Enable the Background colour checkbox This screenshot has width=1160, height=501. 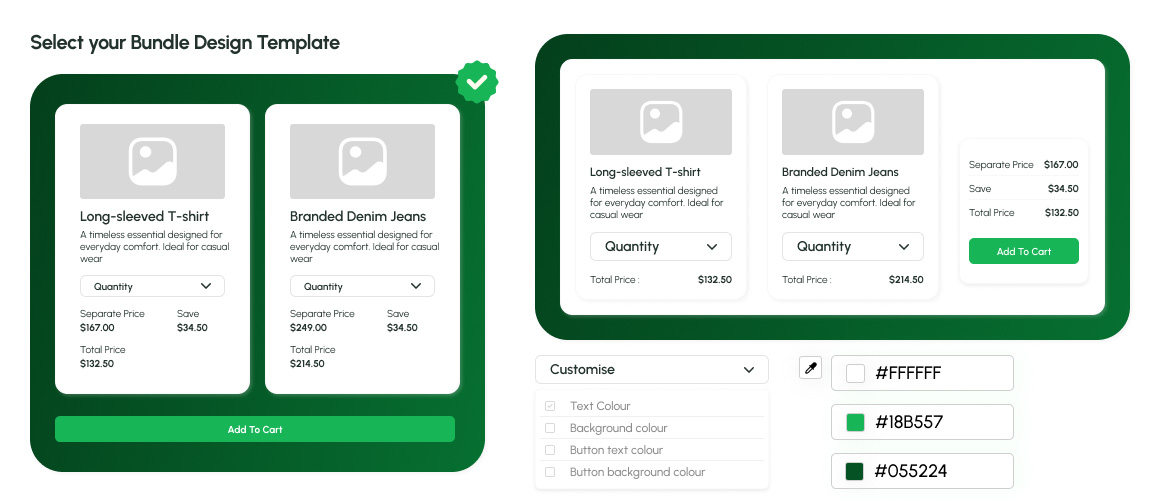[550, 428]
